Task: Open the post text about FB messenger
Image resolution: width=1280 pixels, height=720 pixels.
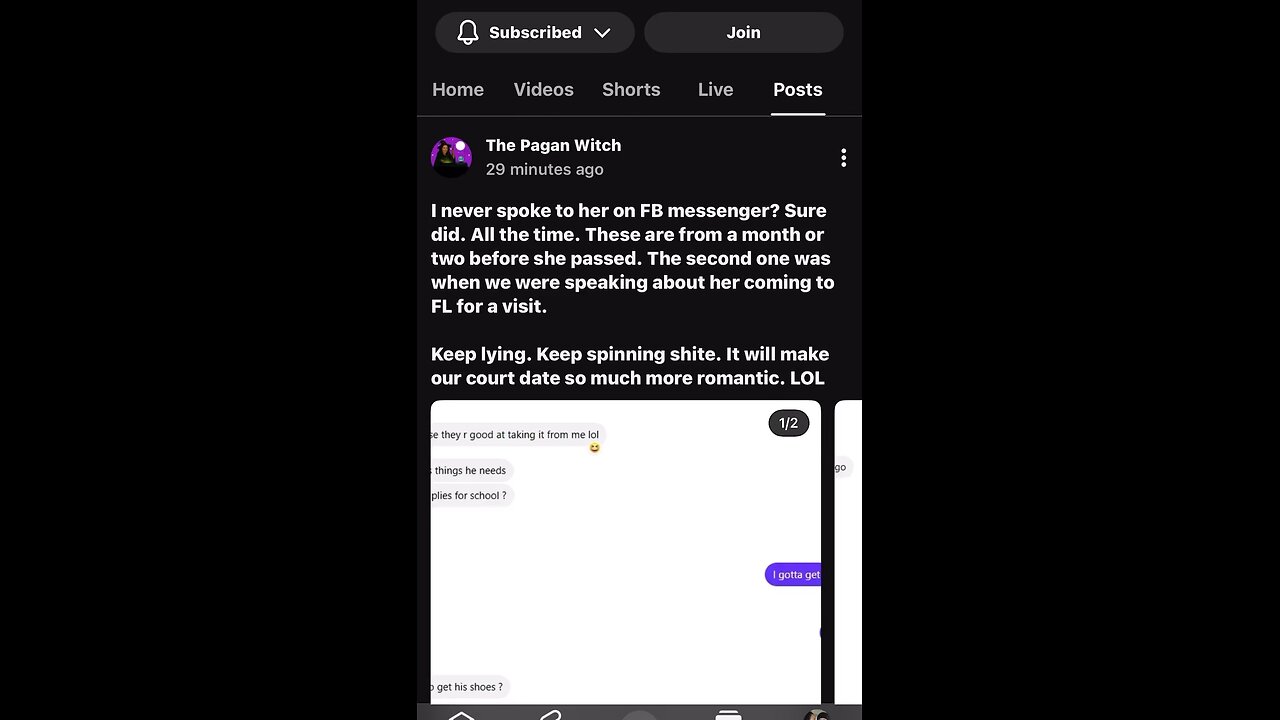Action: tap(632, 294)
